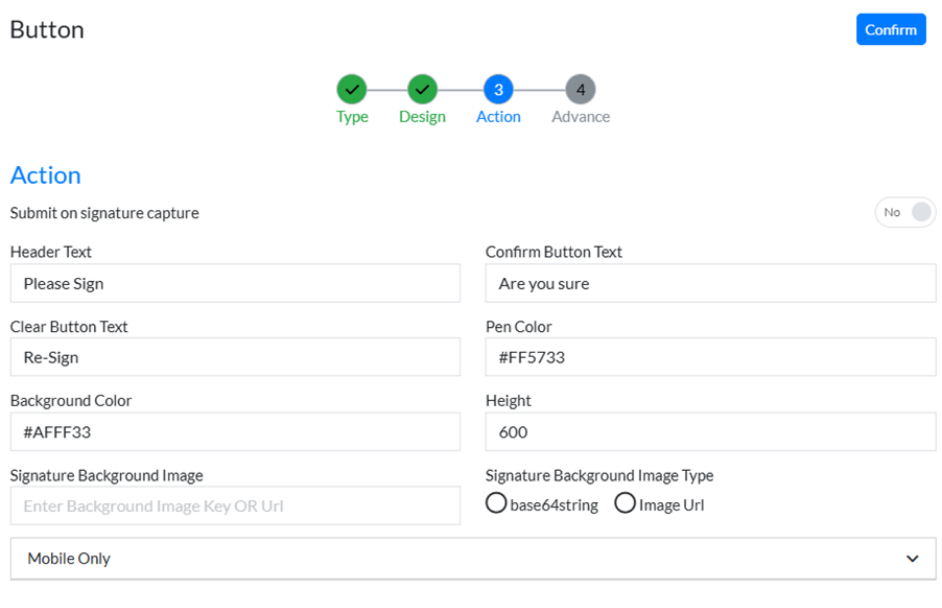
Task: Select the base64string radio option
Action: [x=496, y=504]
